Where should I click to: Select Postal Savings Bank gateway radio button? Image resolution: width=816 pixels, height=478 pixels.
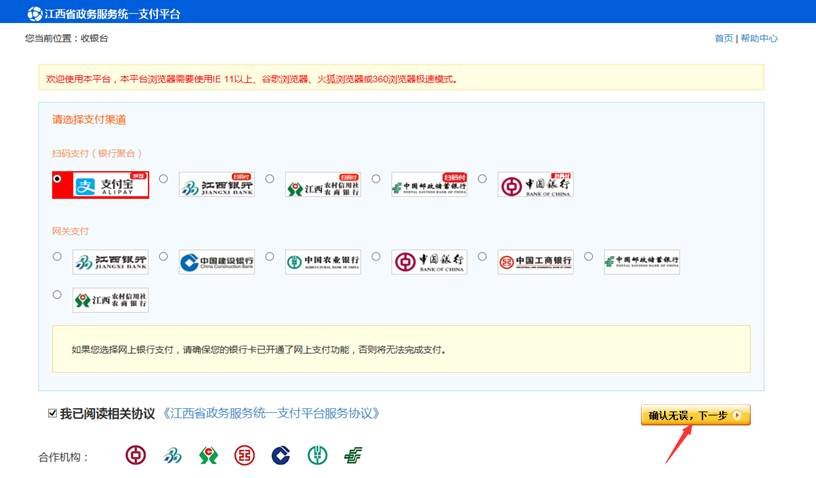pyautogui.click(x=589, y=256)
